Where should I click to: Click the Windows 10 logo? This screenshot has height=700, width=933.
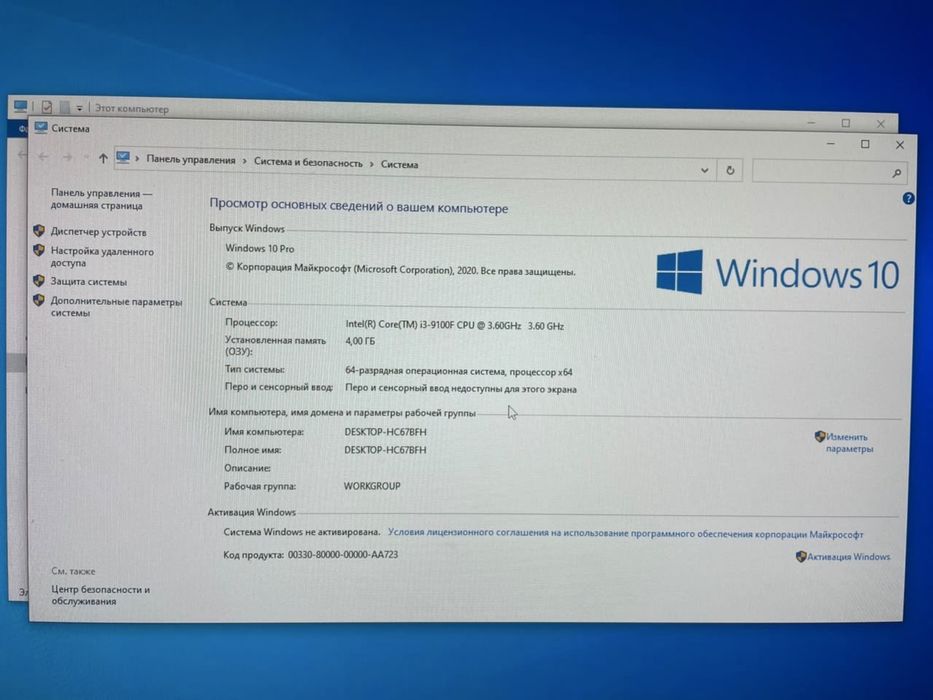[777, 273]
